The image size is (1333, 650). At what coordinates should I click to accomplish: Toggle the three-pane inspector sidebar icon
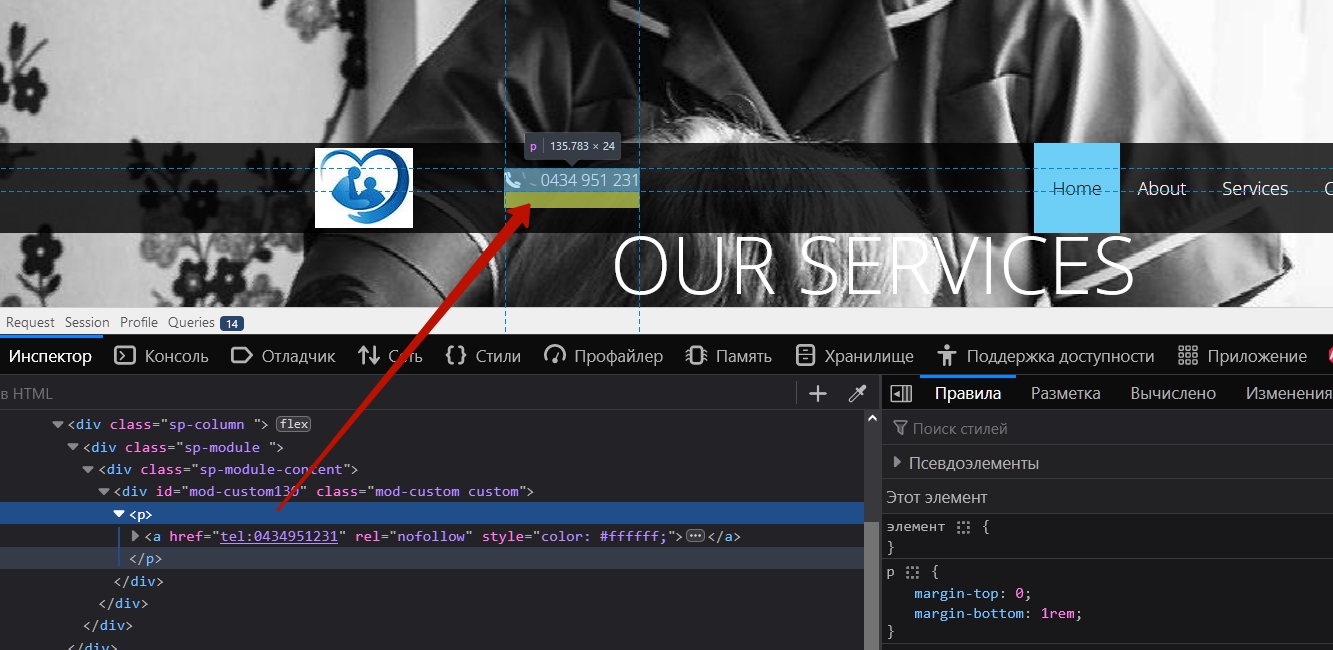(x=901, y=394)
